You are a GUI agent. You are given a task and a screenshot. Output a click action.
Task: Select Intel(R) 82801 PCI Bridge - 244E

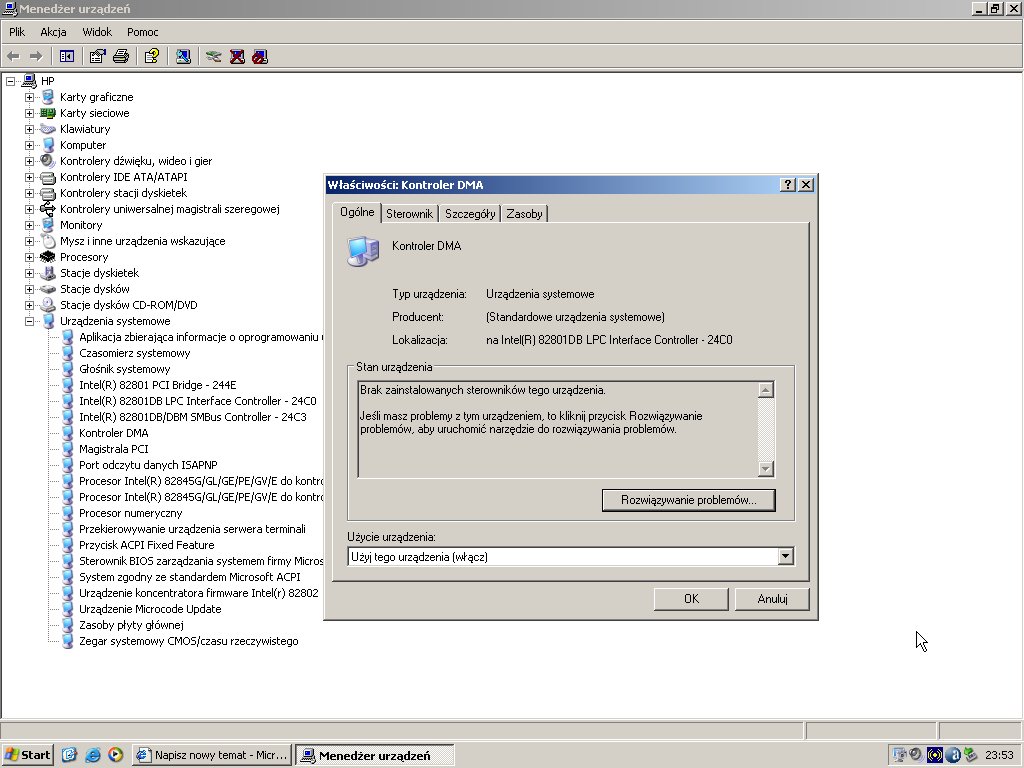[x=157, y=385]
